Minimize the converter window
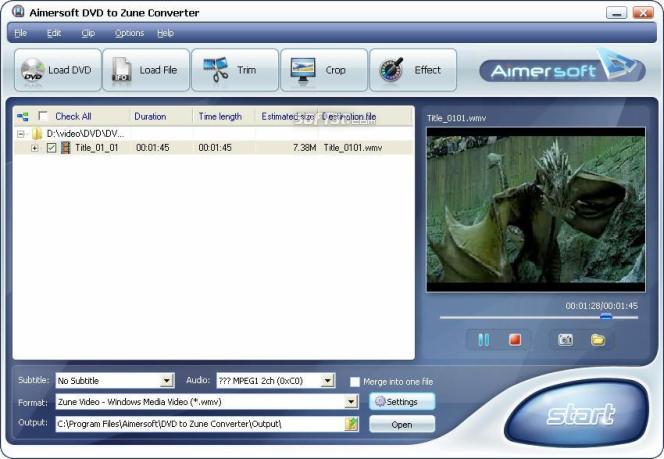The height and width of the screenshot is (459, 664). click(617, 12)
